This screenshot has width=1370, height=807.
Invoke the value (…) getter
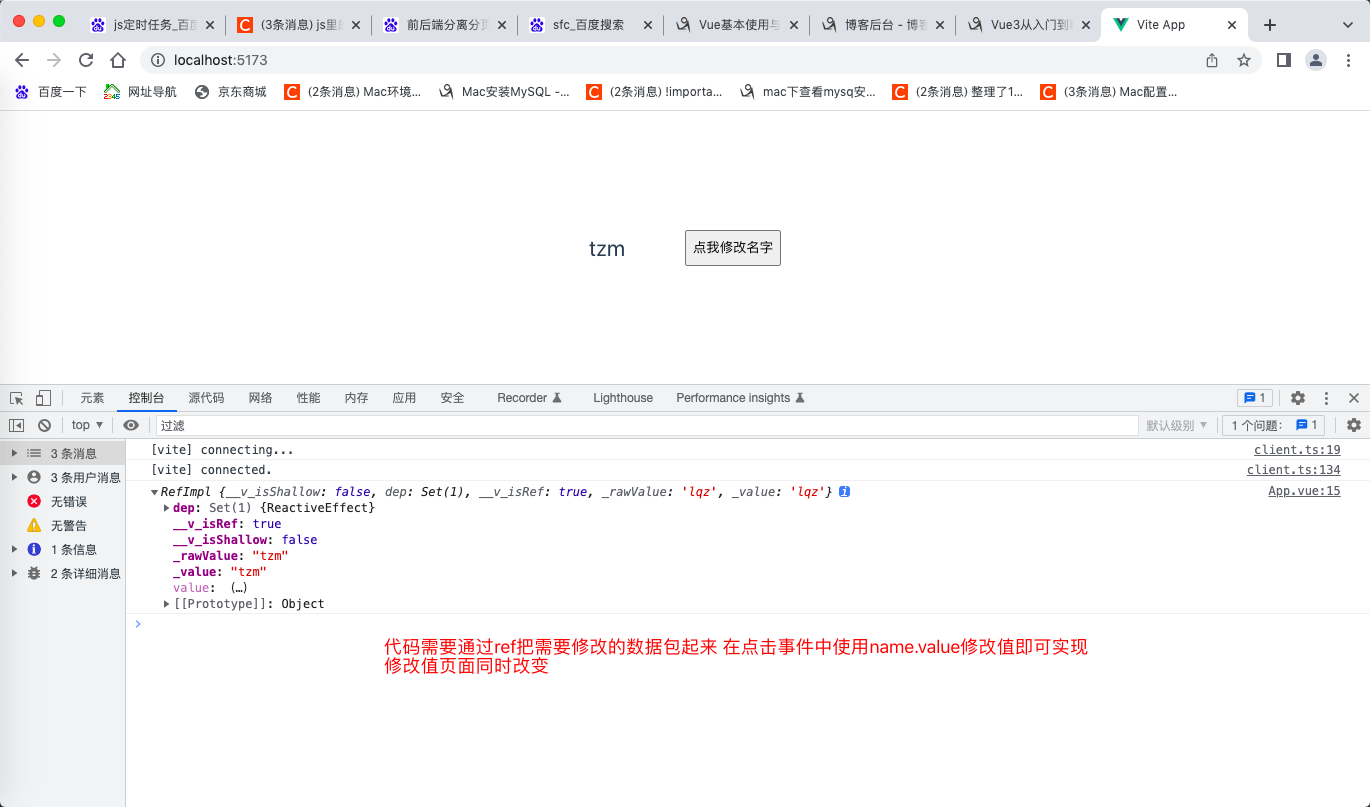238,588
